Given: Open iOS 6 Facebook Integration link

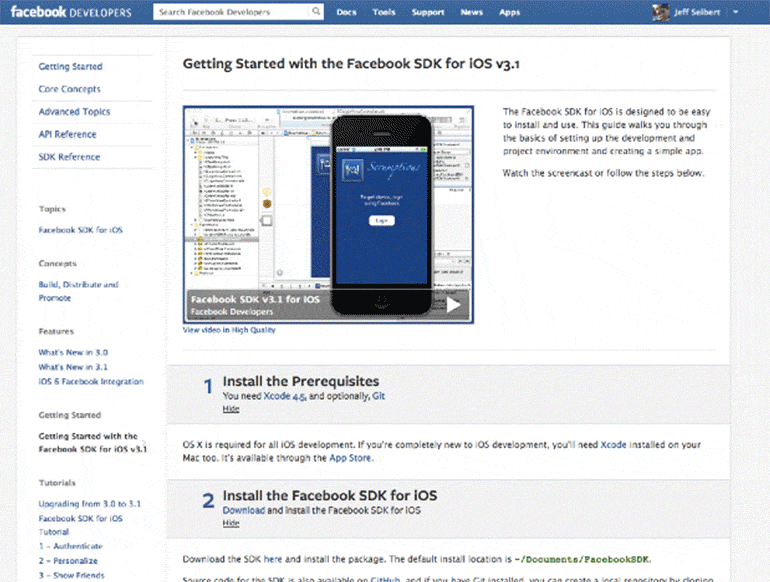Looking at the screenshot, I should (x=91, y=382).
